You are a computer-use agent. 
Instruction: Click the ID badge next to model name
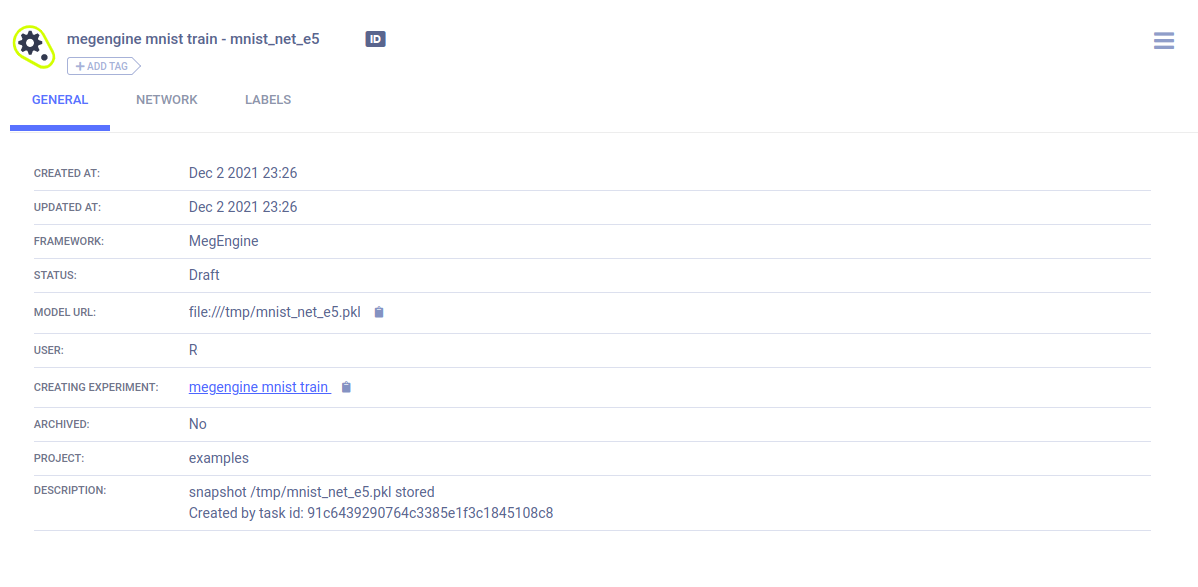click(375, 39)
